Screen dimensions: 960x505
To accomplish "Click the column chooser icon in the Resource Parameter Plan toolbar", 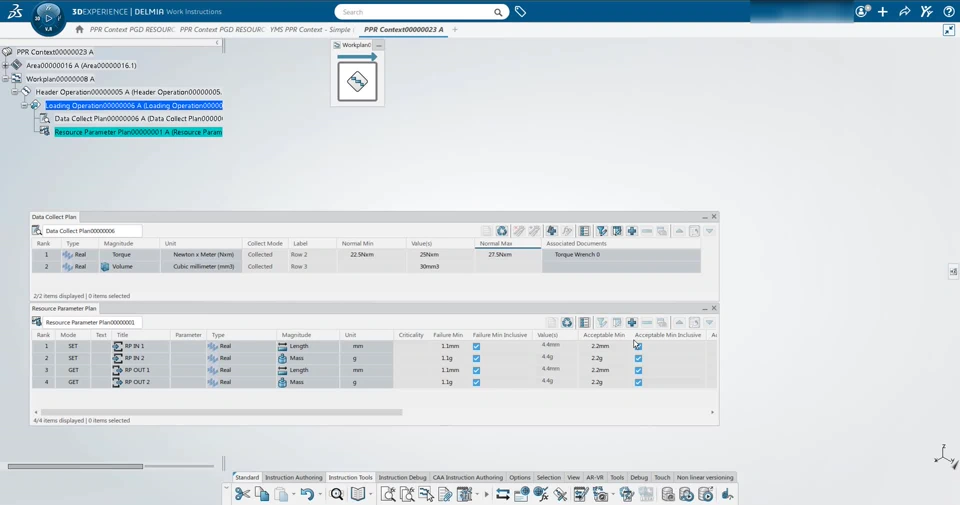I will tap(585, 322).
